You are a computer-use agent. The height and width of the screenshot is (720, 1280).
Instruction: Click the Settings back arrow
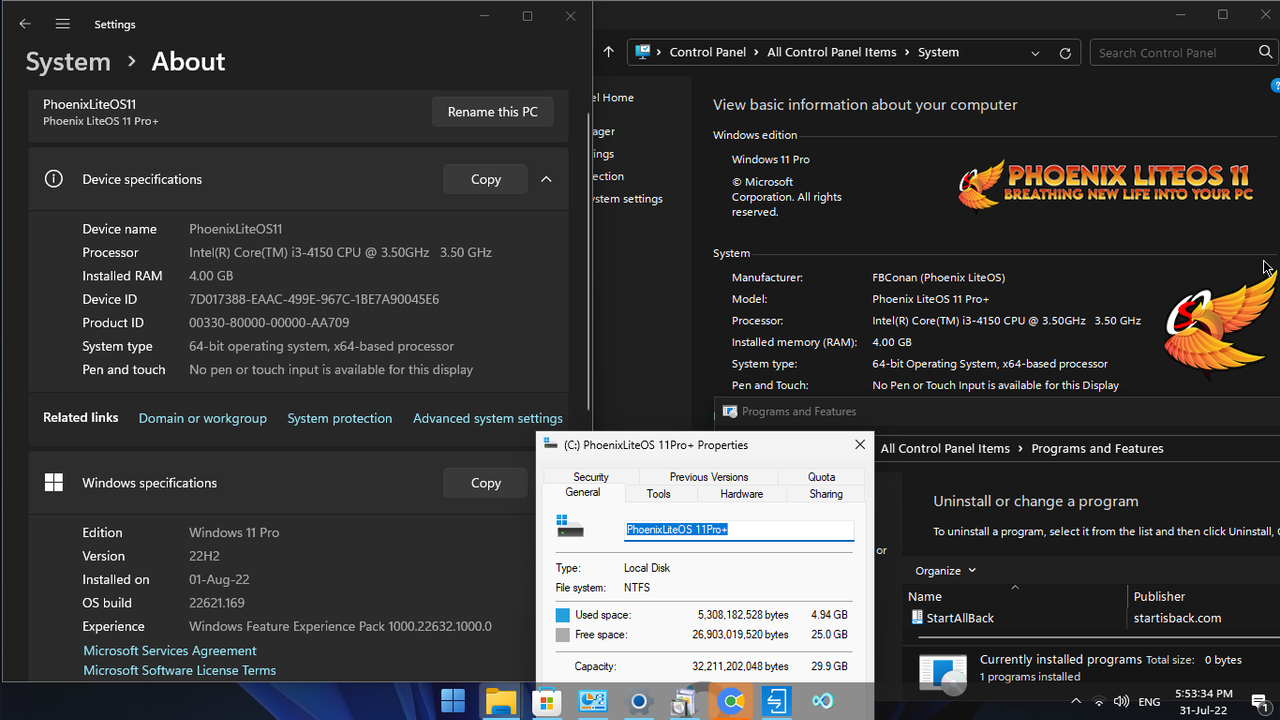point(25,24)
